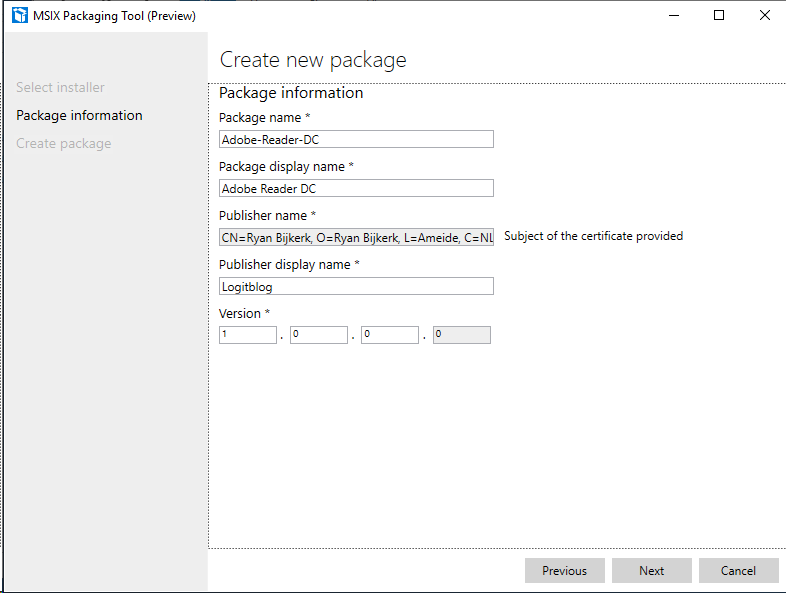Proceed with the Next button

pos(652,570)
